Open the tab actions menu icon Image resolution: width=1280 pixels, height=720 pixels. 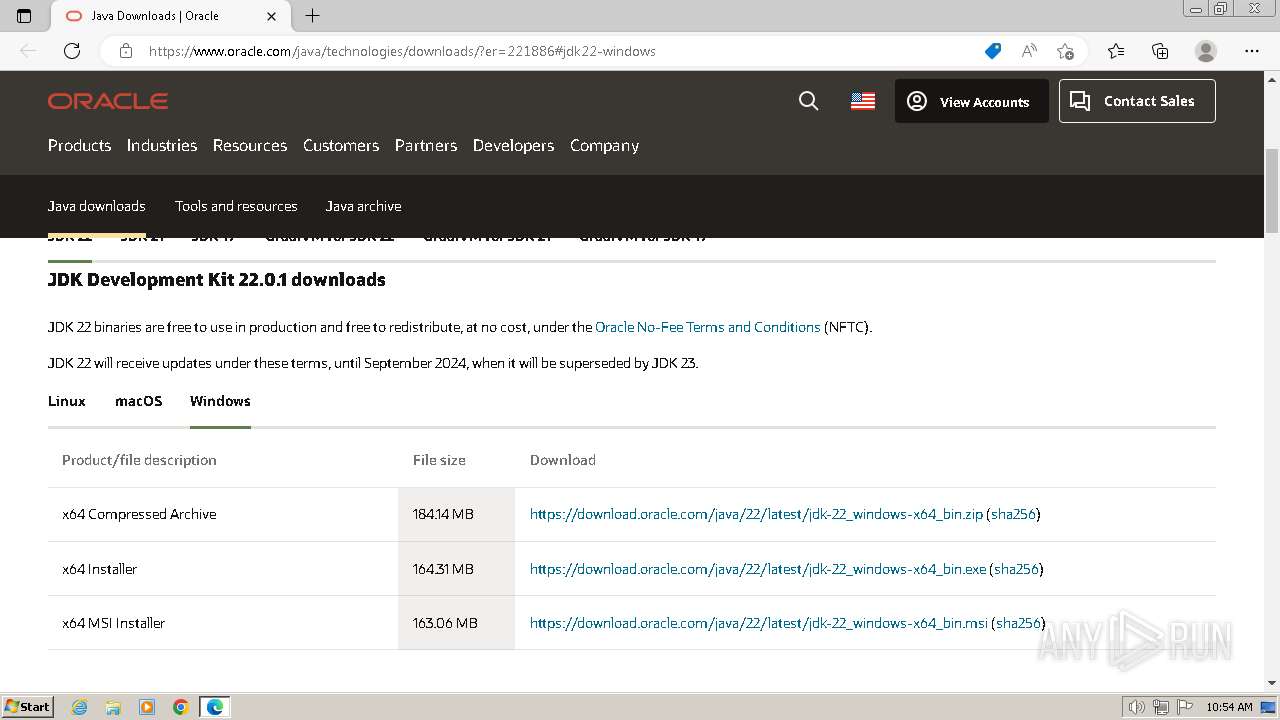coord(24,16)
